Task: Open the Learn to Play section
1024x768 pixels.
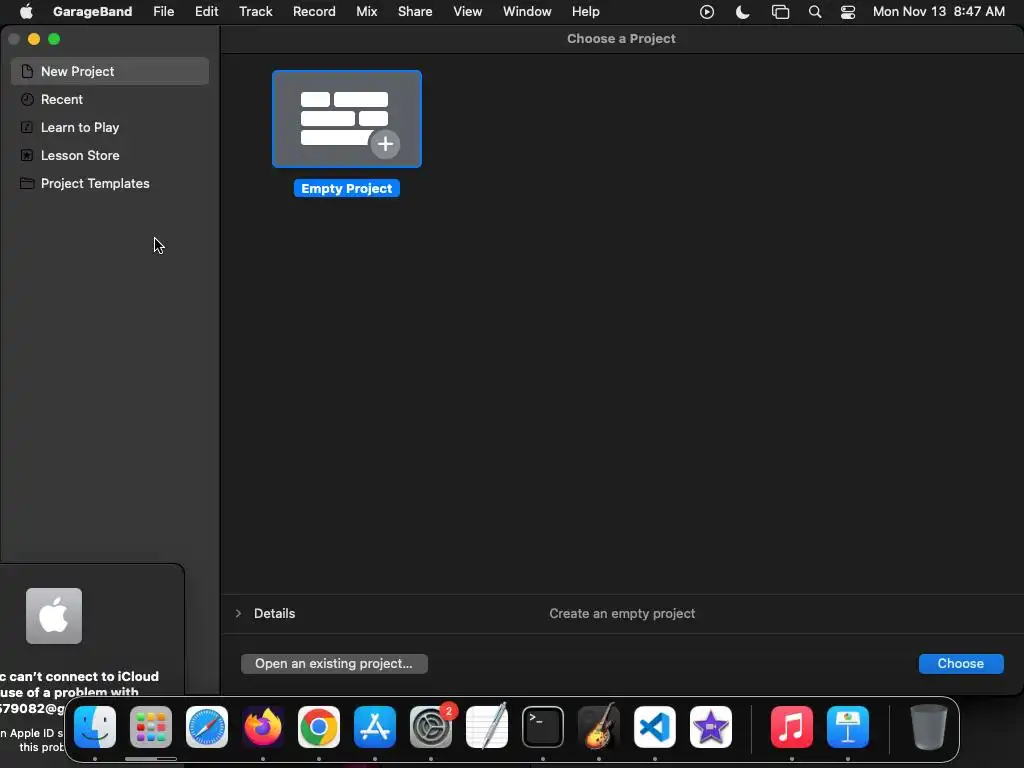Action: 110,127
